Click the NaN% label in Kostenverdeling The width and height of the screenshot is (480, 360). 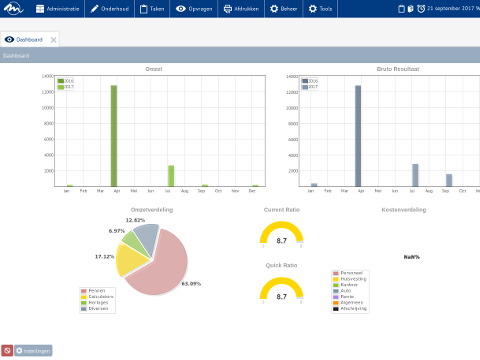(x=412, y=257)
